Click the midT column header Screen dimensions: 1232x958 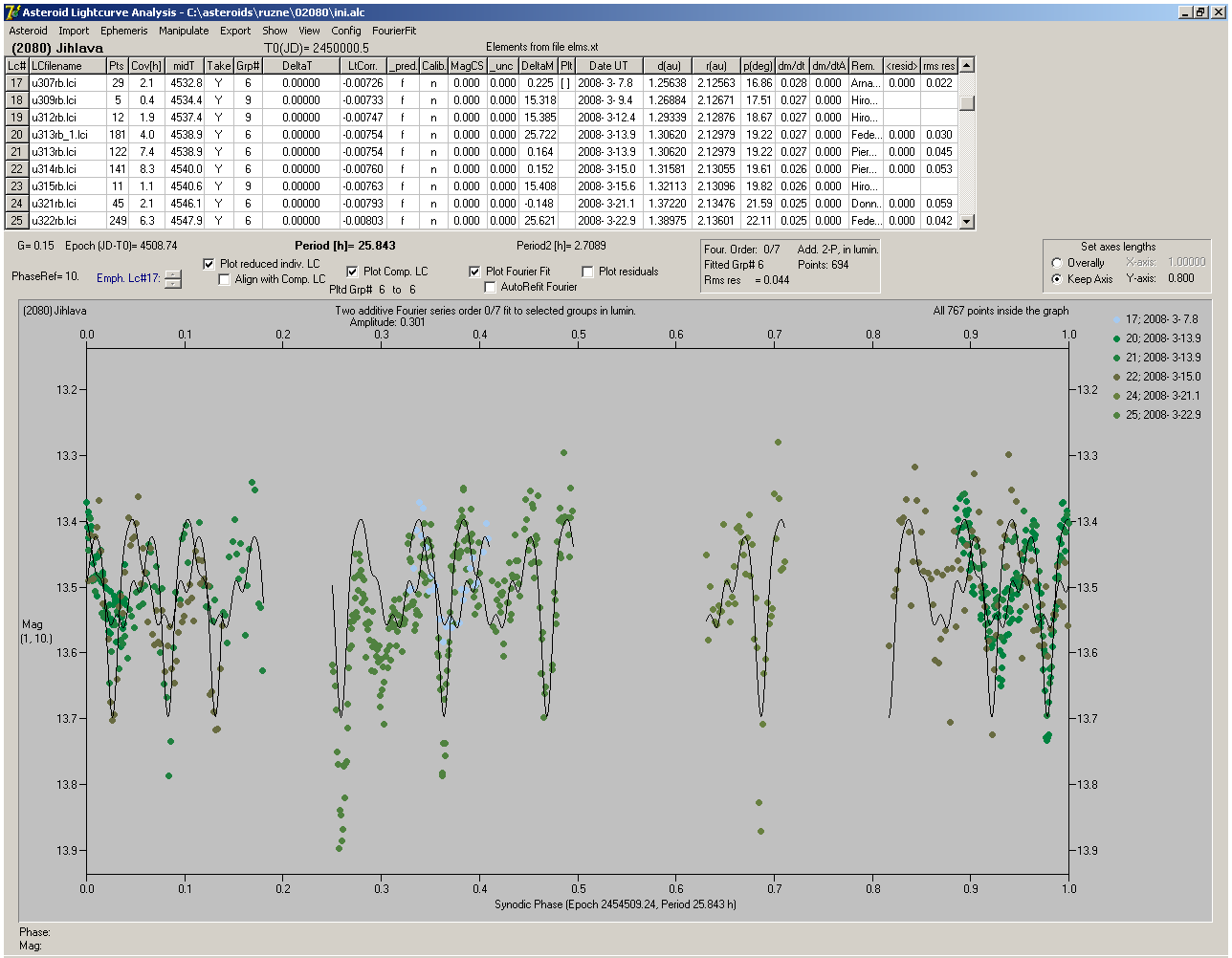coord(185,66)
